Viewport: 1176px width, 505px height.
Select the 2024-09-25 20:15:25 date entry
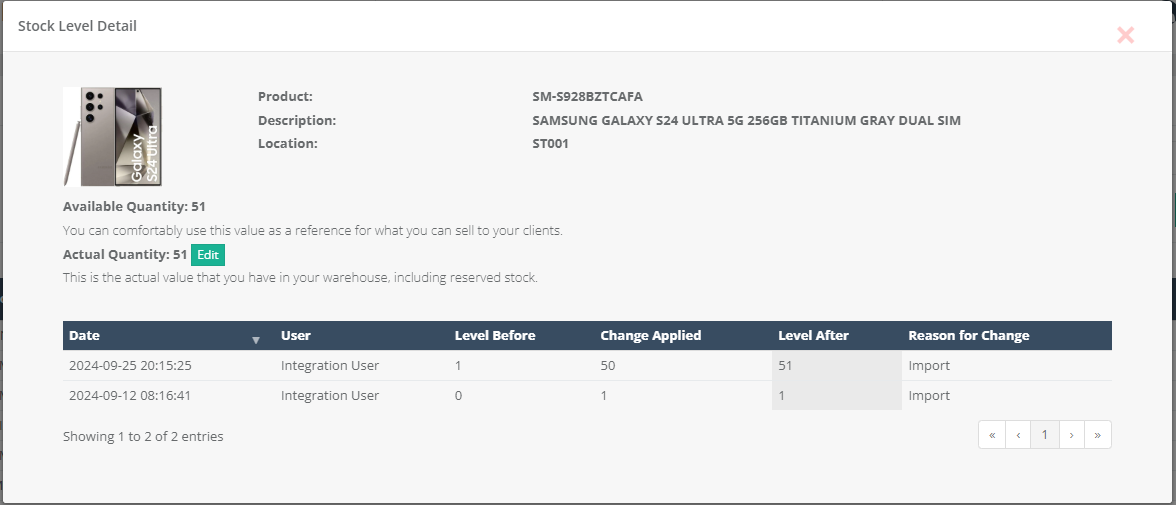(x=130, y=366)
